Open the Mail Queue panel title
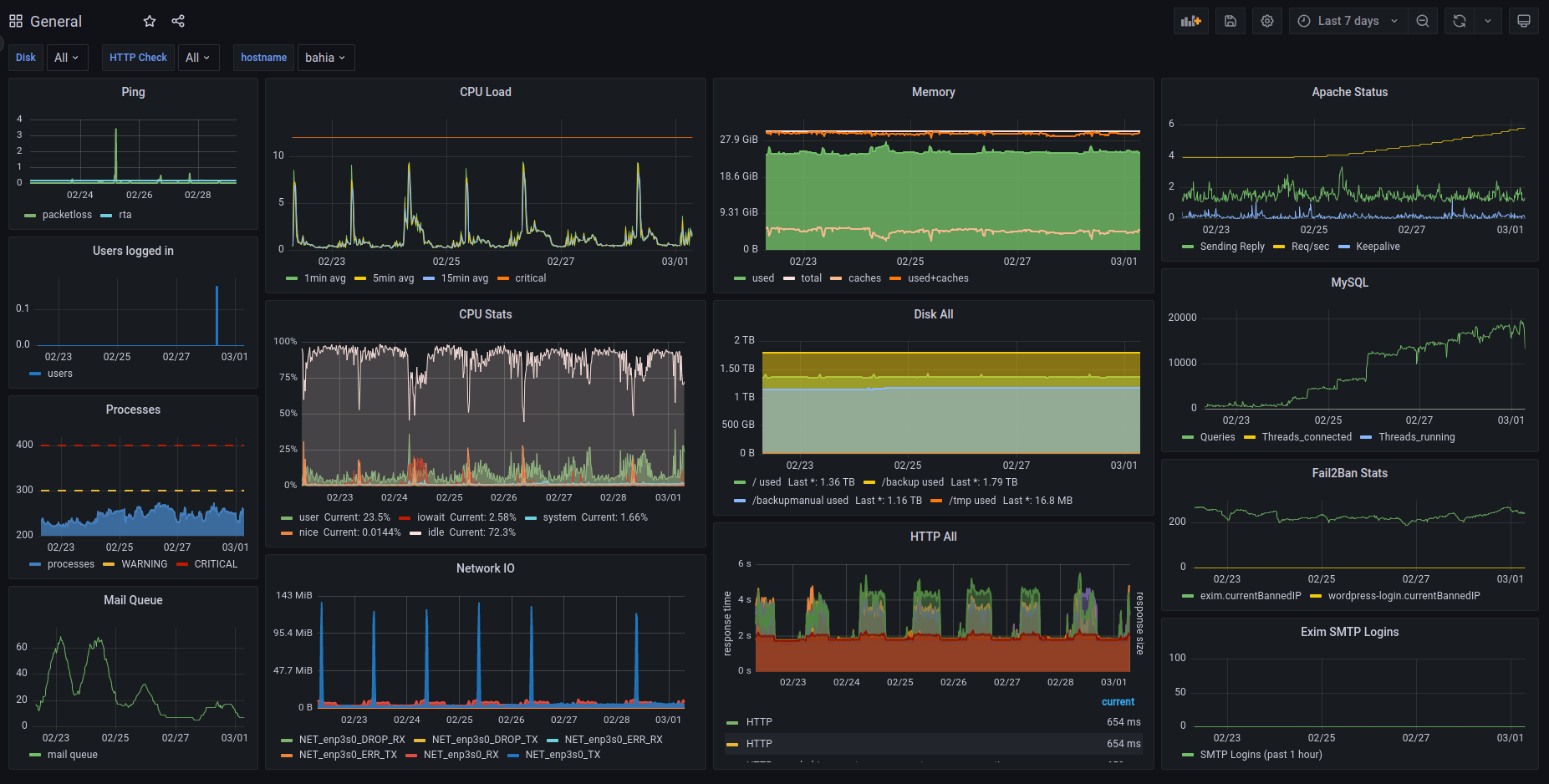 [x=133, y=600]
